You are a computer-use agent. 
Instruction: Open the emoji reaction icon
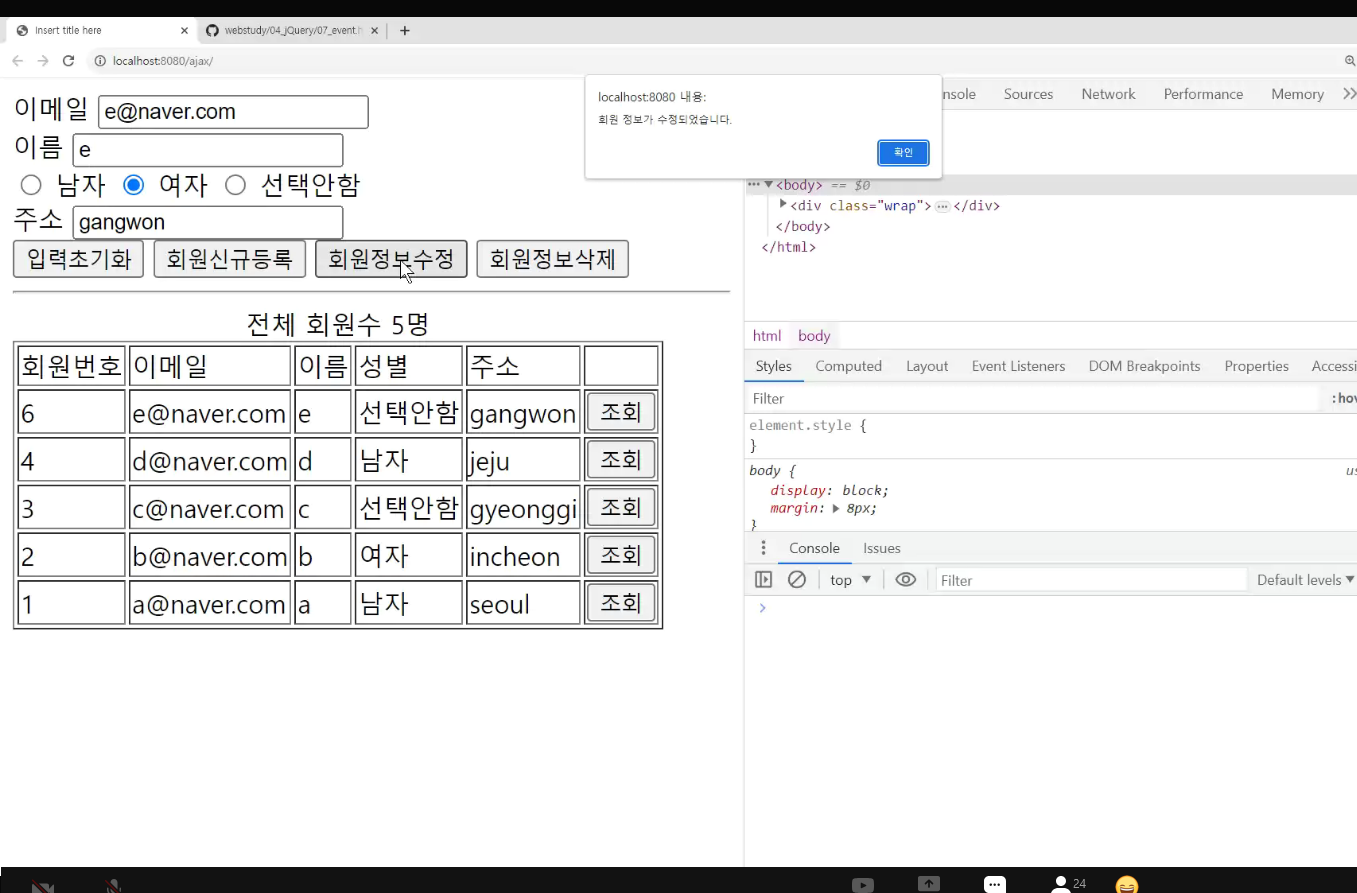click(x=1127, y=885)
